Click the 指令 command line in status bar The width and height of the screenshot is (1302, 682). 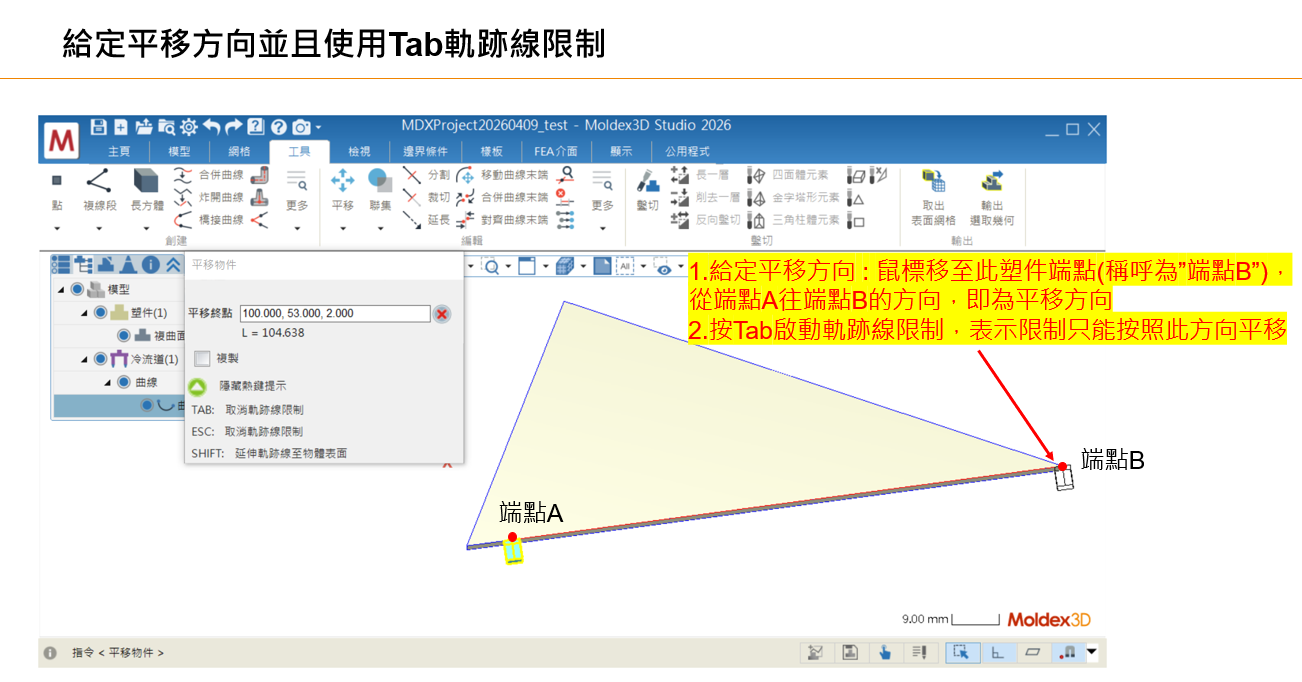pos(118,652)
